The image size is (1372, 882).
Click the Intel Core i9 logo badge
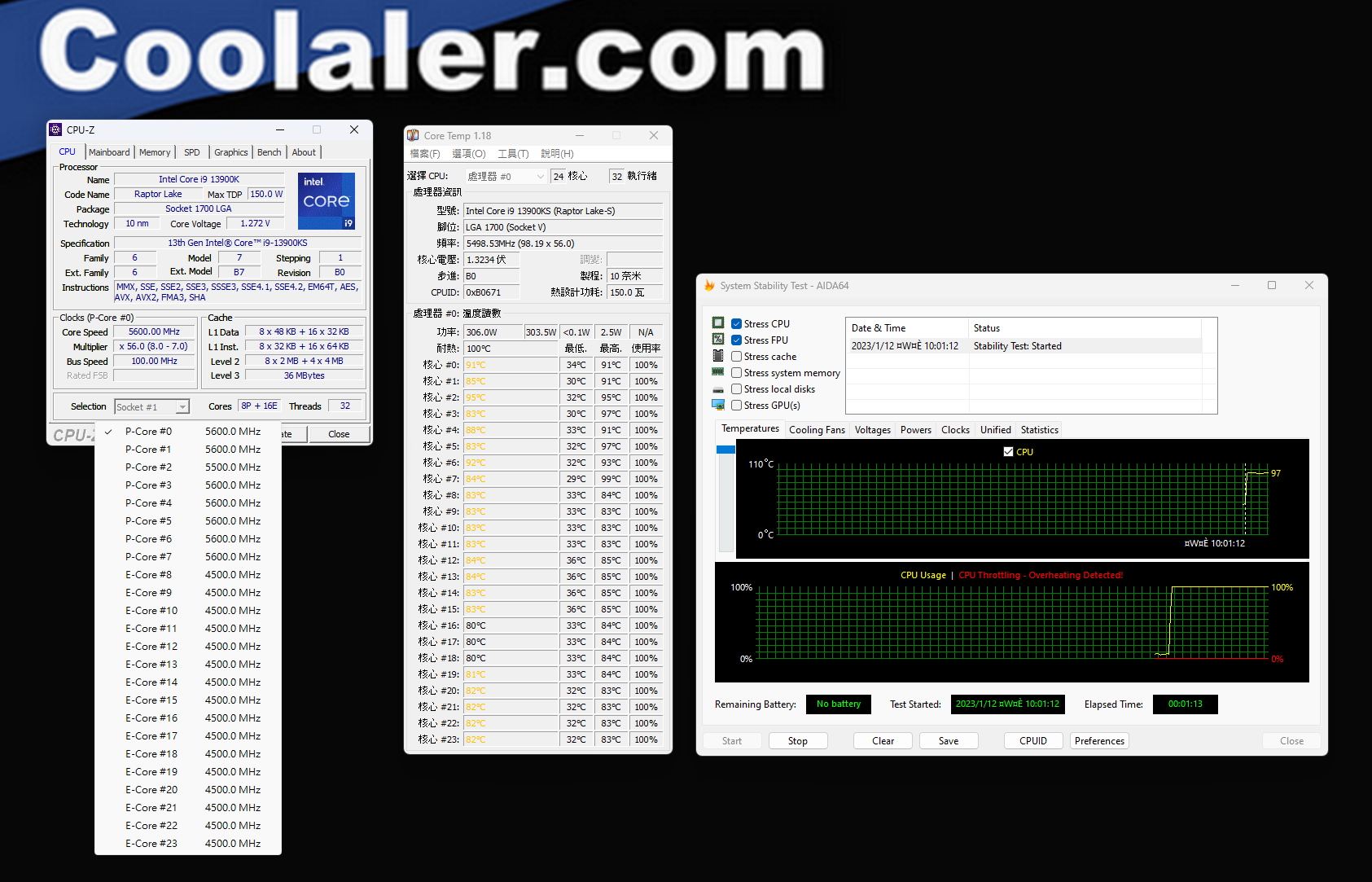point(327,200)
